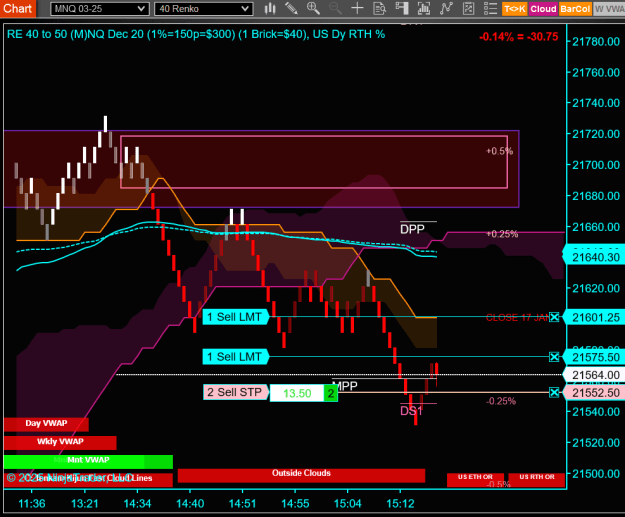Open the properties list icon
Image resolution: width=625 pixels, height=517 pixels.
[x=490, y=8]
